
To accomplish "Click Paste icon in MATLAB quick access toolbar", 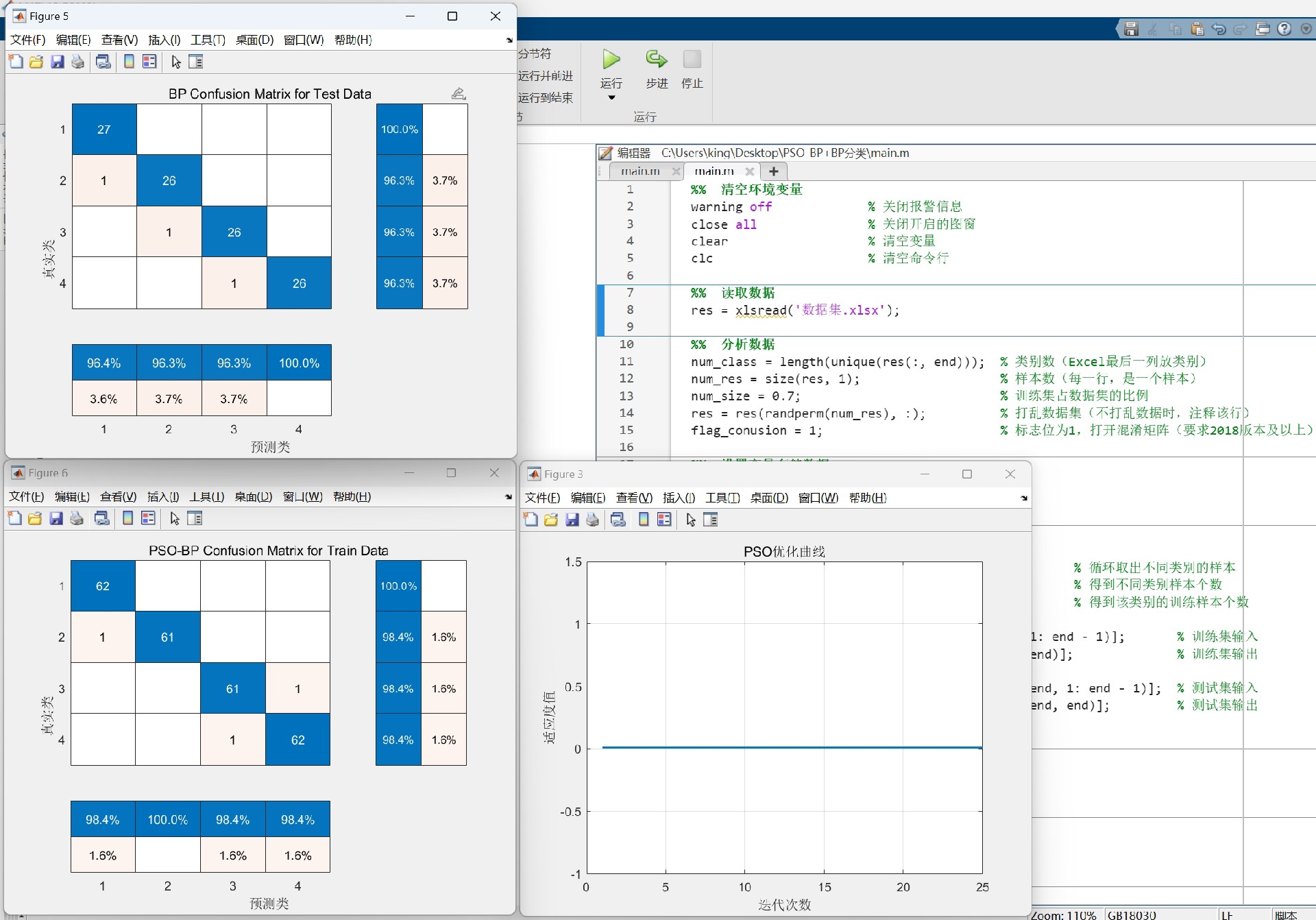I will (1197, 29).
